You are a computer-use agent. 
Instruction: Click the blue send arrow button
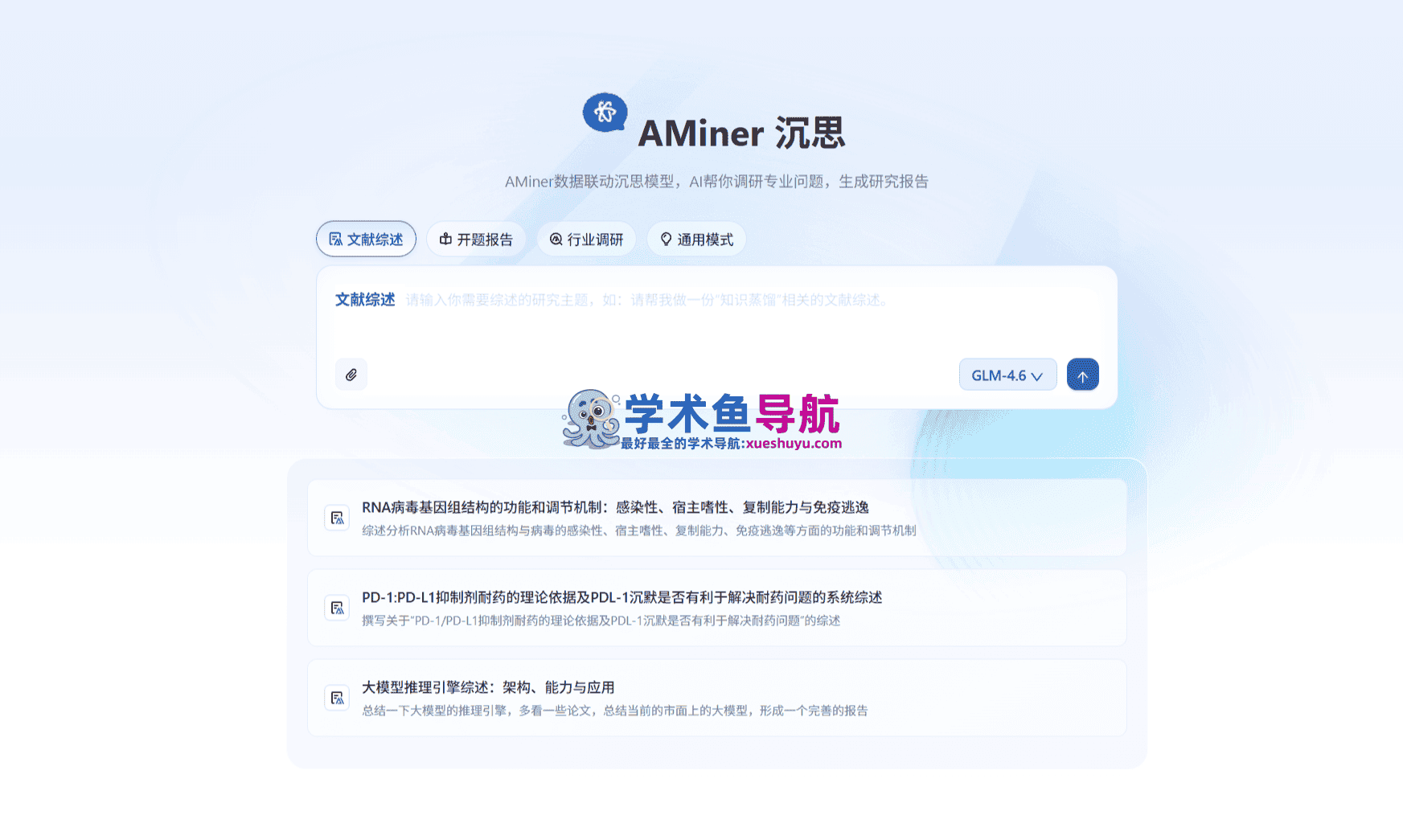tap(1082, 375)
